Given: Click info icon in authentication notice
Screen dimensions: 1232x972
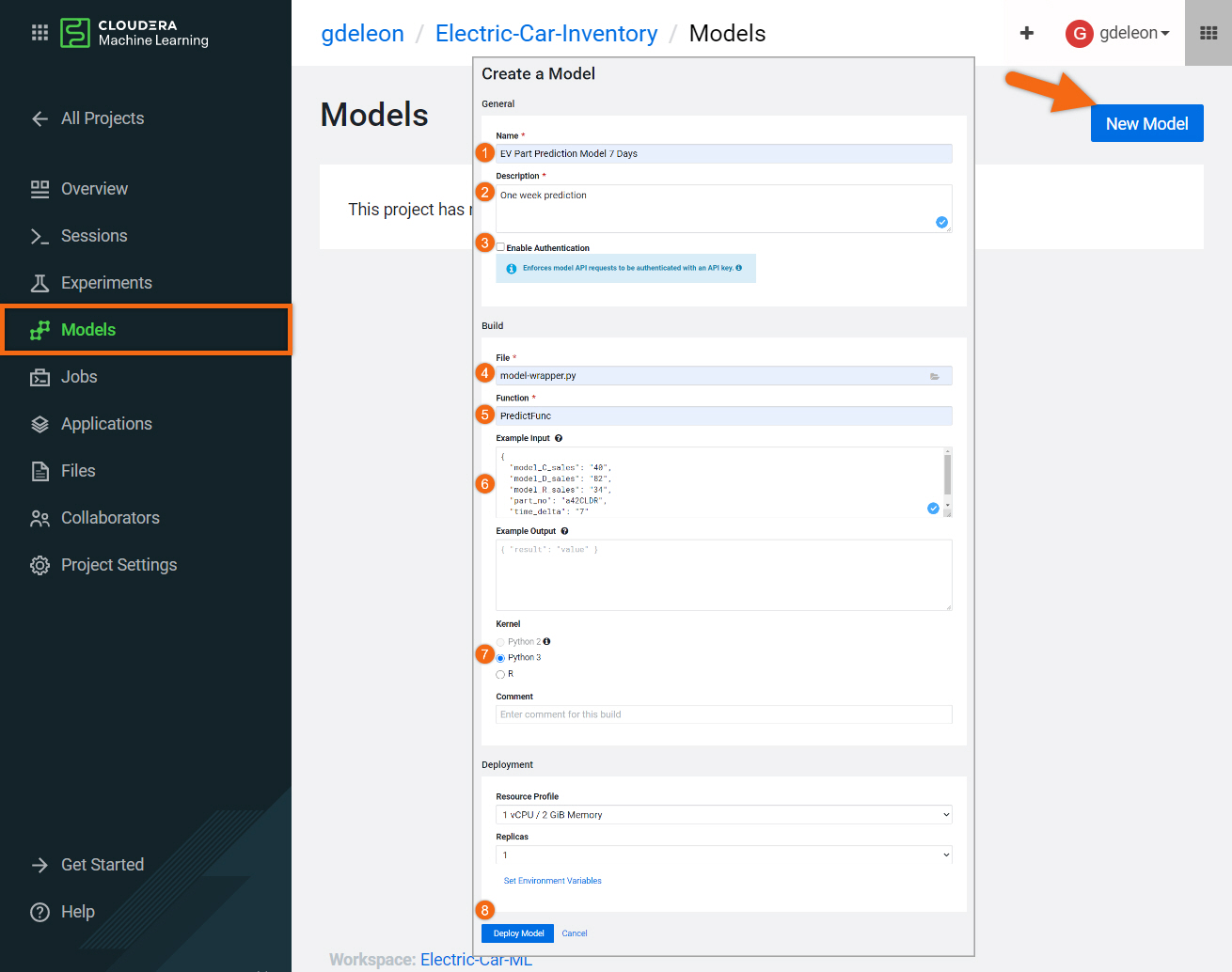Looking at the screenshot, I should (511, 269).
